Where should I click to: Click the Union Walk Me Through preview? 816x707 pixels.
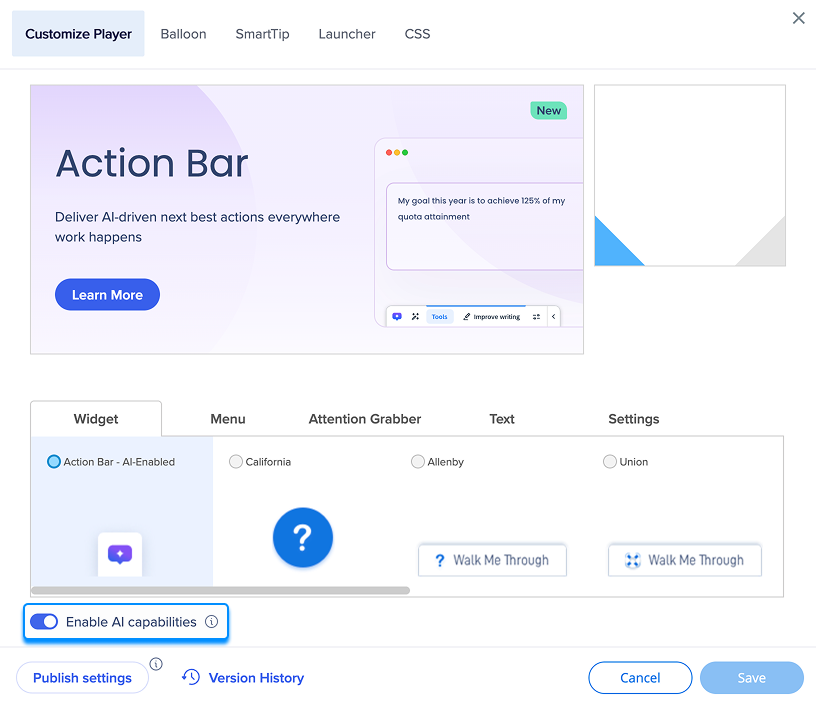click(684, 560)
